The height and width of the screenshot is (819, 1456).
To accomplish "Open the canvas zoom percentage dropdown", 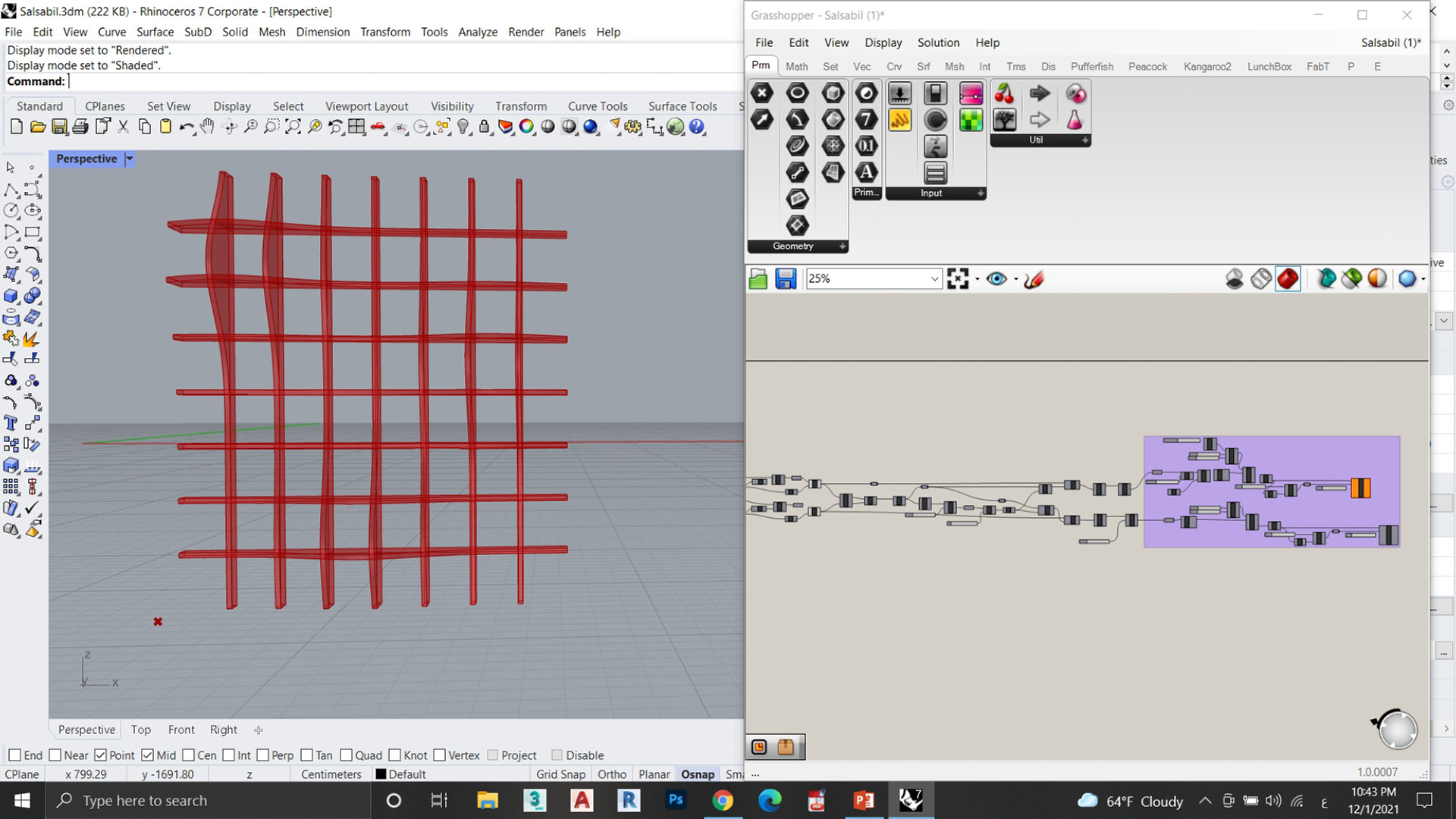I will coord(934,278).
